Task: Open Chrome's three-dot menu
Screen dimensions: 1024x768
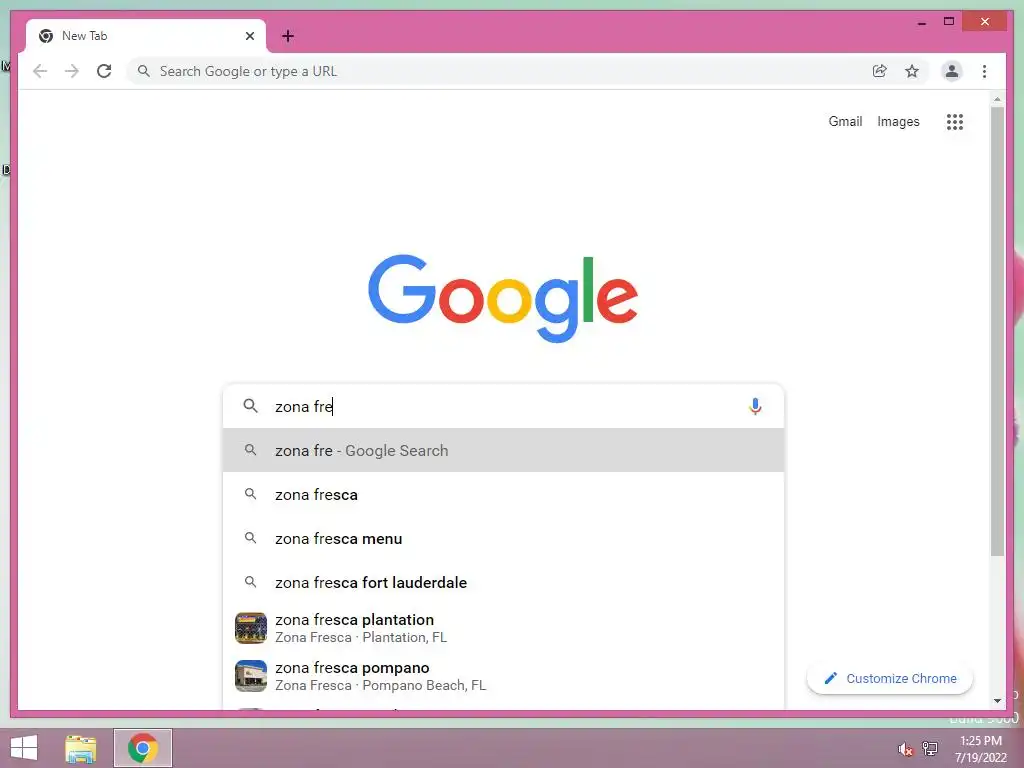Action: pyautogui.click(x=984, y=71)
